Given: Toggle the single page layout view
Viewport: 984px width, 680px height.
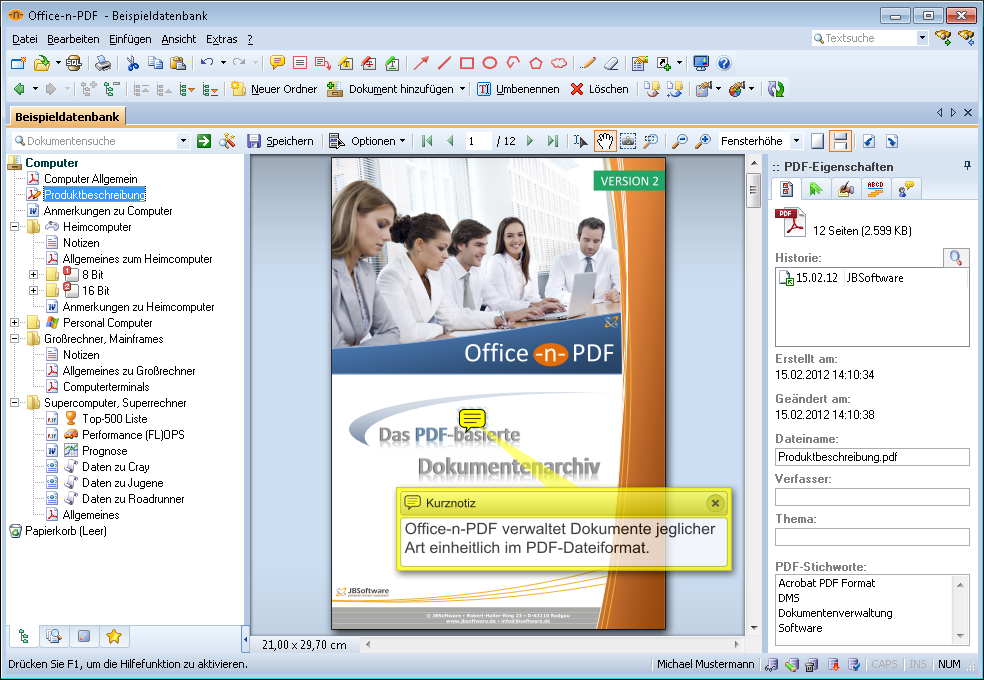Looking at the screenshot, I should (817, 141).
